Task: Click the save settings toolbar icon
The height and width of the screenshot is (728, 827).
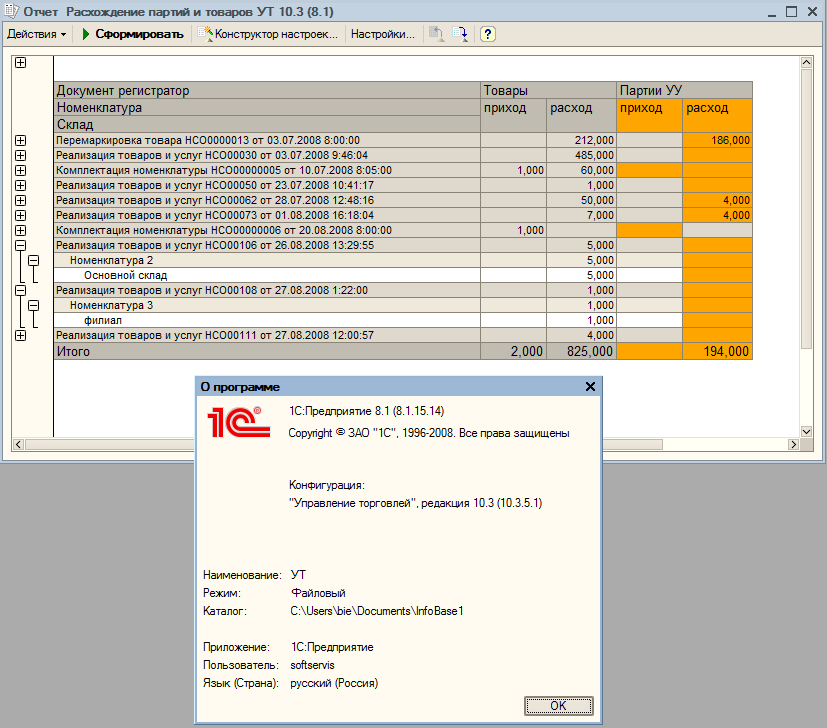Action: coord(460,34)
